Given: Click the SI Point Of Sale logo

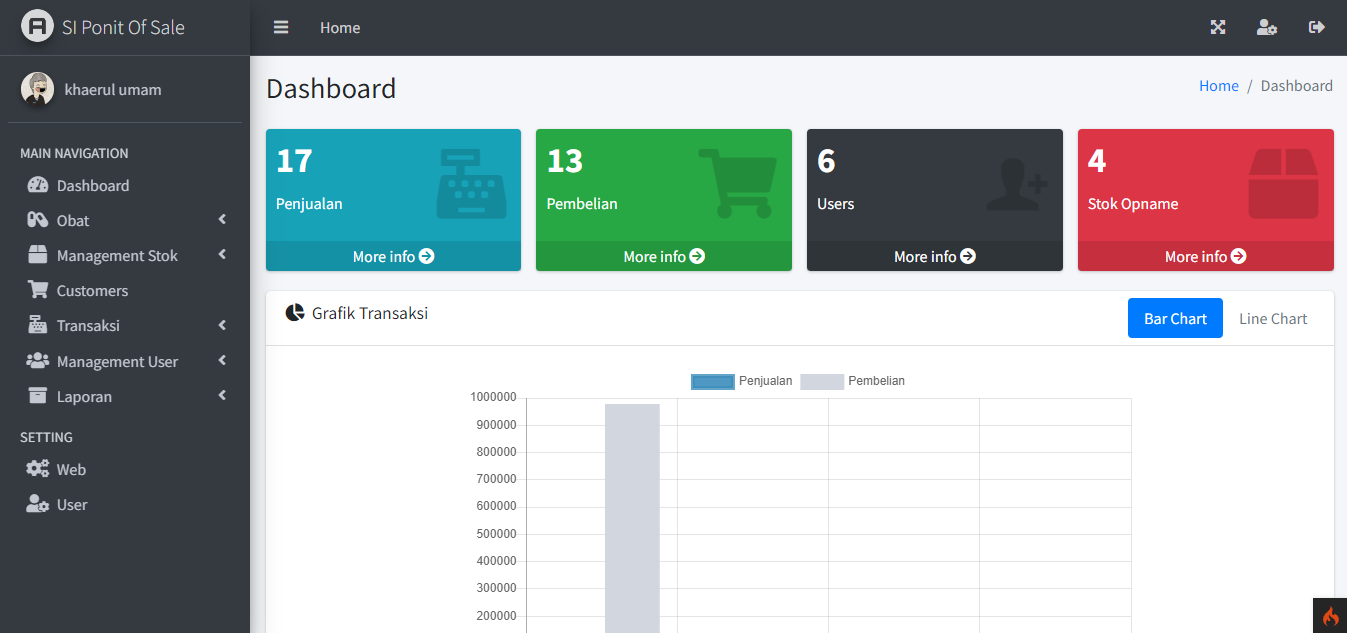Looking at the screenshot, I should tap(37, 27).
